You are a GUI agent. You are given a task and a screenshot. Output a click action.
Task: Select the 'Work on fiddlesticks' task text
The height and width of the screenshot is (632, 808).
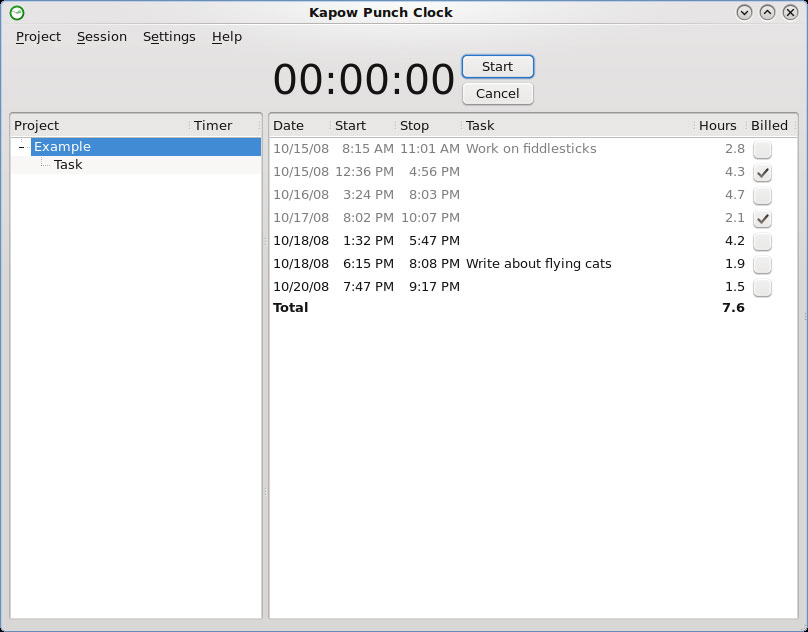(531, 148)
